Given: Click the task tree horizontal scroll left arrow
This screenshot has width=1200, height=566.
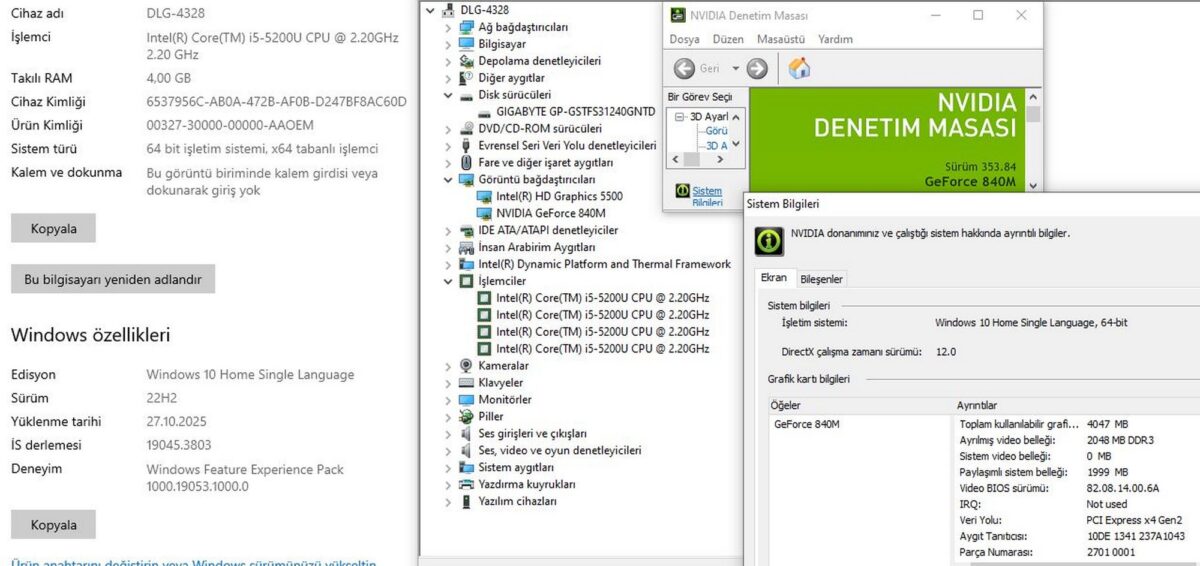Looking at the screenshot, I should [x=674, y=160].
